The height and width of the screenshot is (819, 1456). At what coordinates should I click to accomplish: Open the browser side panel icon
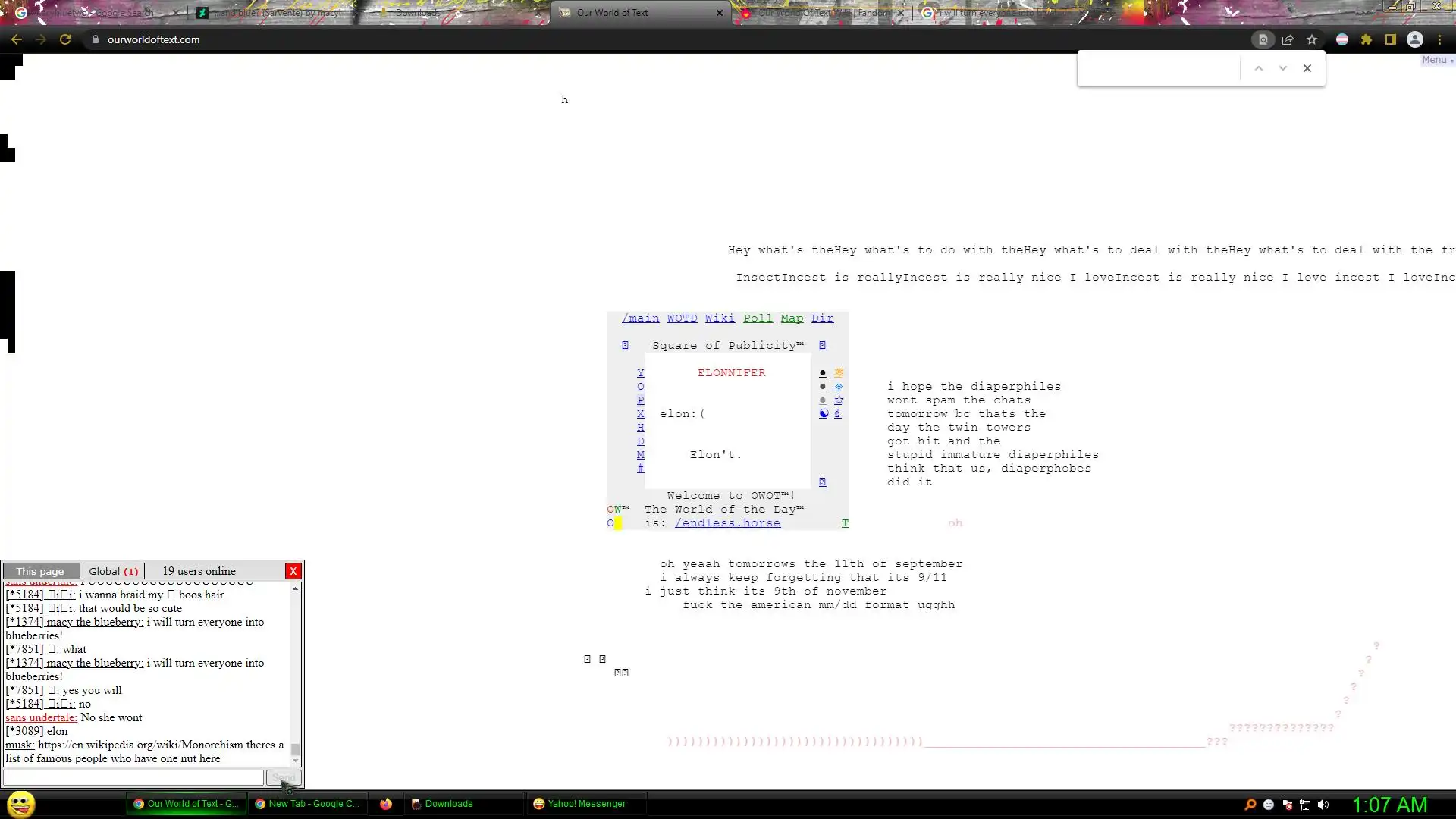[1391, 39]
